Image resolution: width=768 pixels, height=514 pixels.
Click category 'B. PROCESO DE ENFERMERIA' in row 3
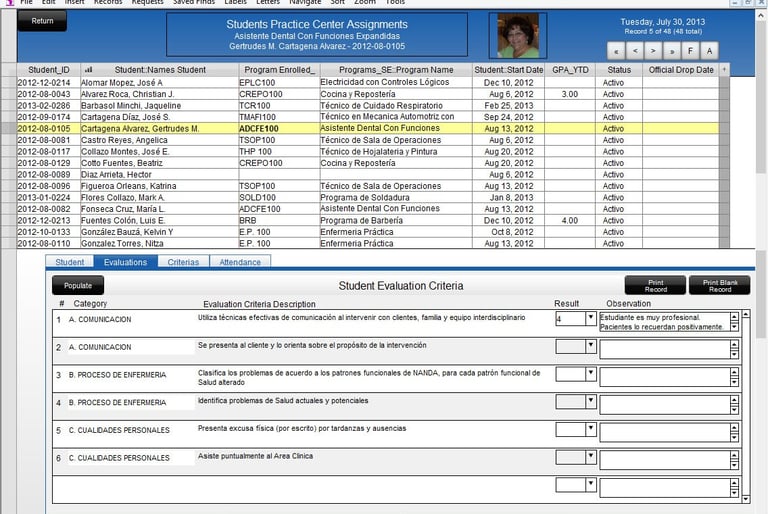(118, 375)
